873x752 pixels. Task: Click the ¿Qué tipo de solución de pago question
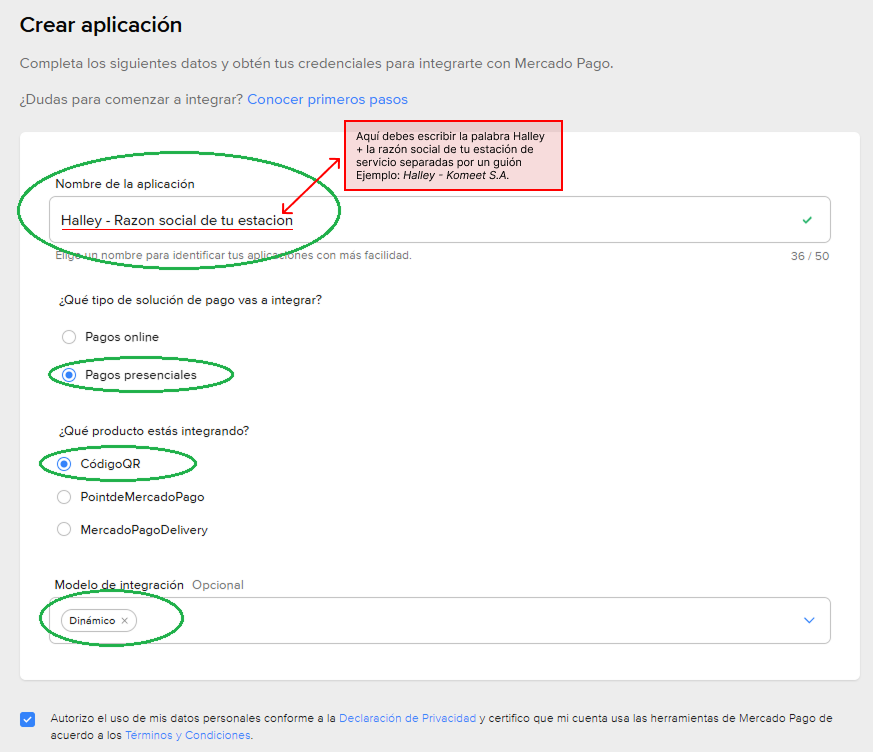click(x=190, y=300)
